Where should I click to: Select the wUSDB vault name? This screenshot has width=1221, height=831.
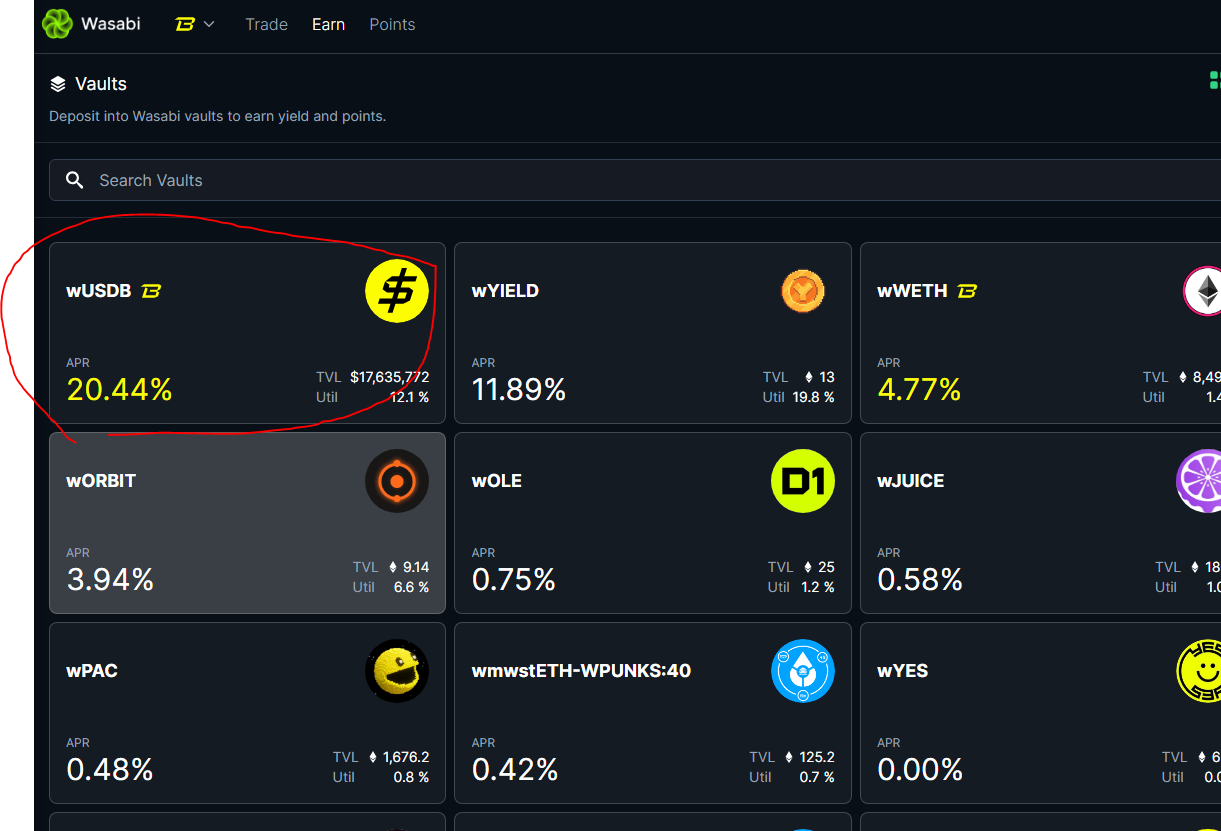(x=99, y=291)
